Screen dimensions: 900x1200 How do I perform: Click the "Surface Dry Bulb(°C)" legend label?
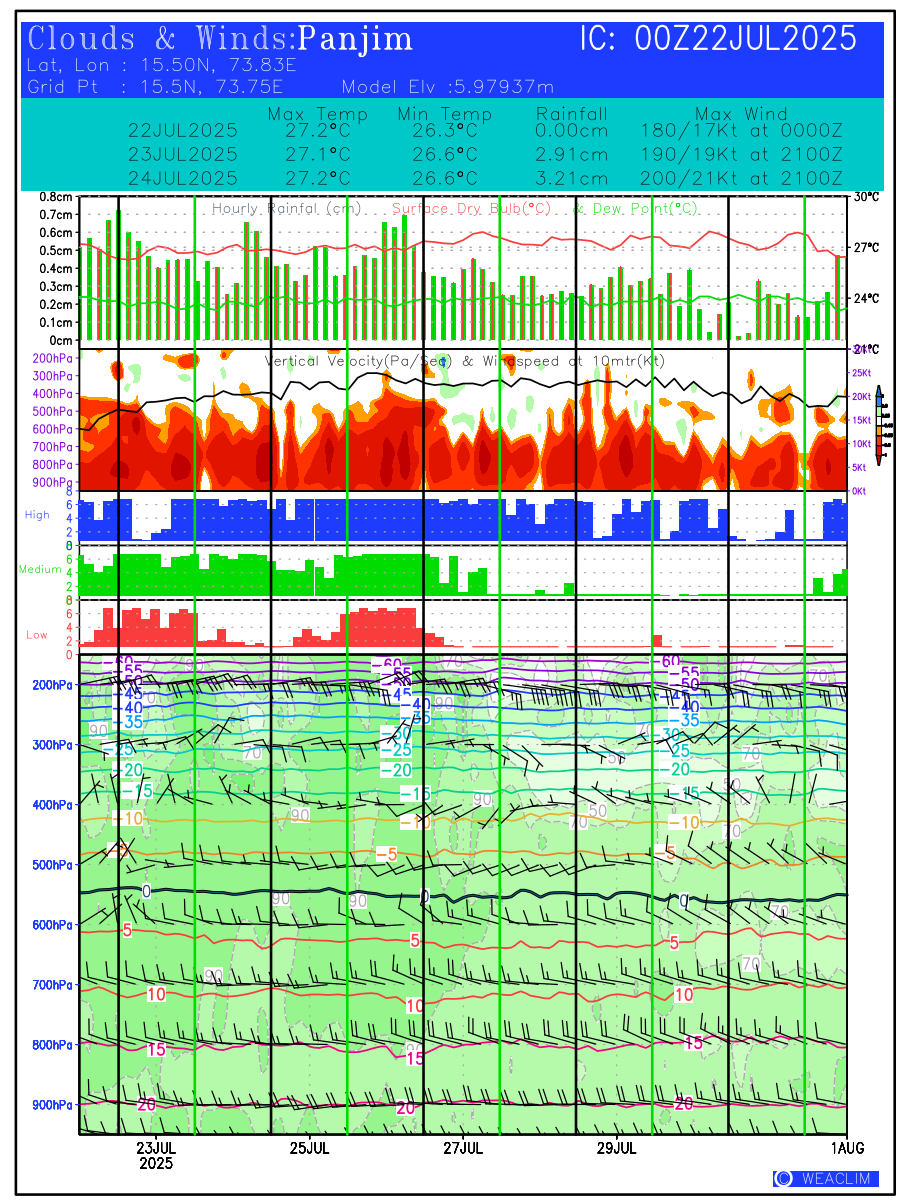(471, 209)
